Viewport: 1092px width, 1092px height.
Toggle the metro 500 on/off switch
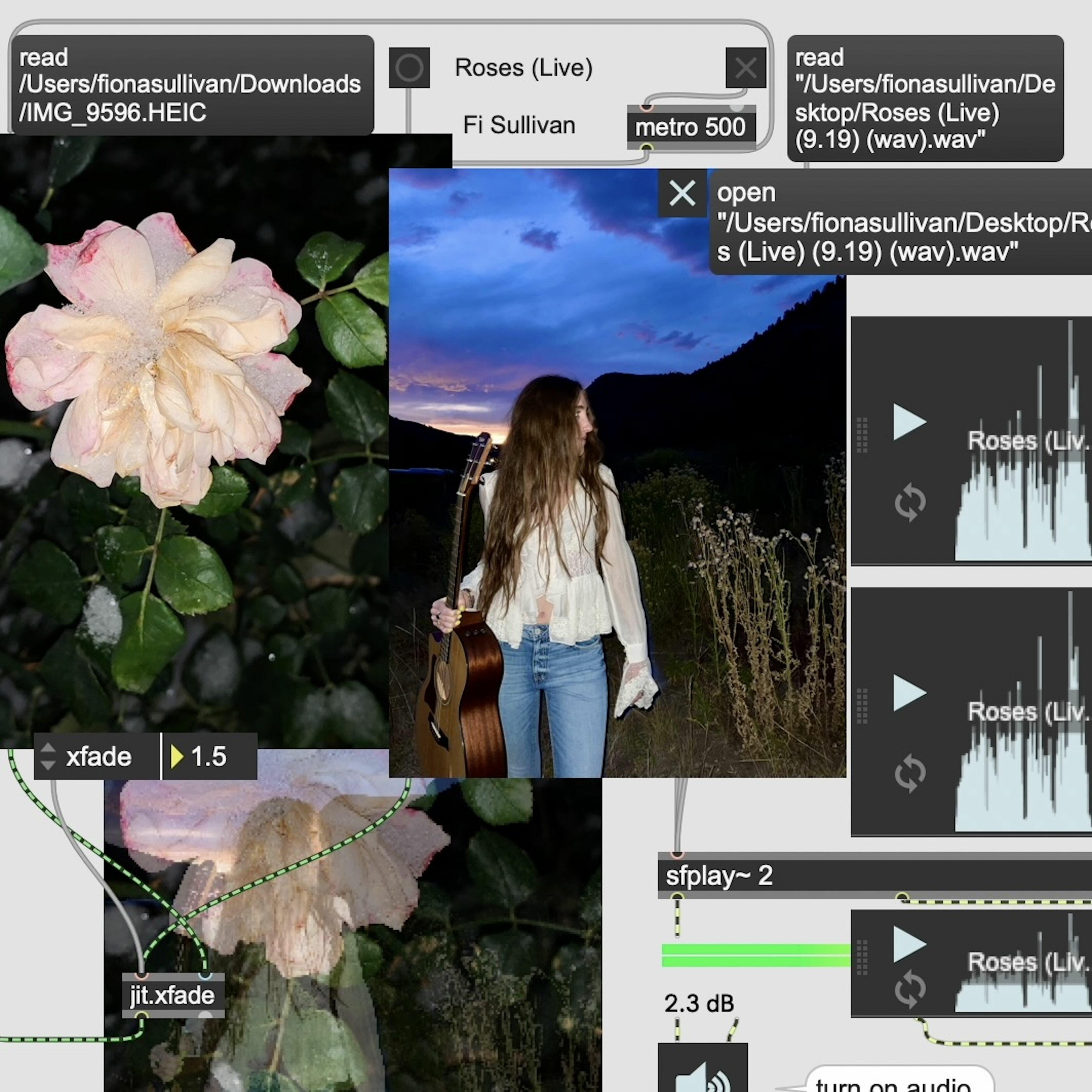pyautogui.click(x=746, y=68)
